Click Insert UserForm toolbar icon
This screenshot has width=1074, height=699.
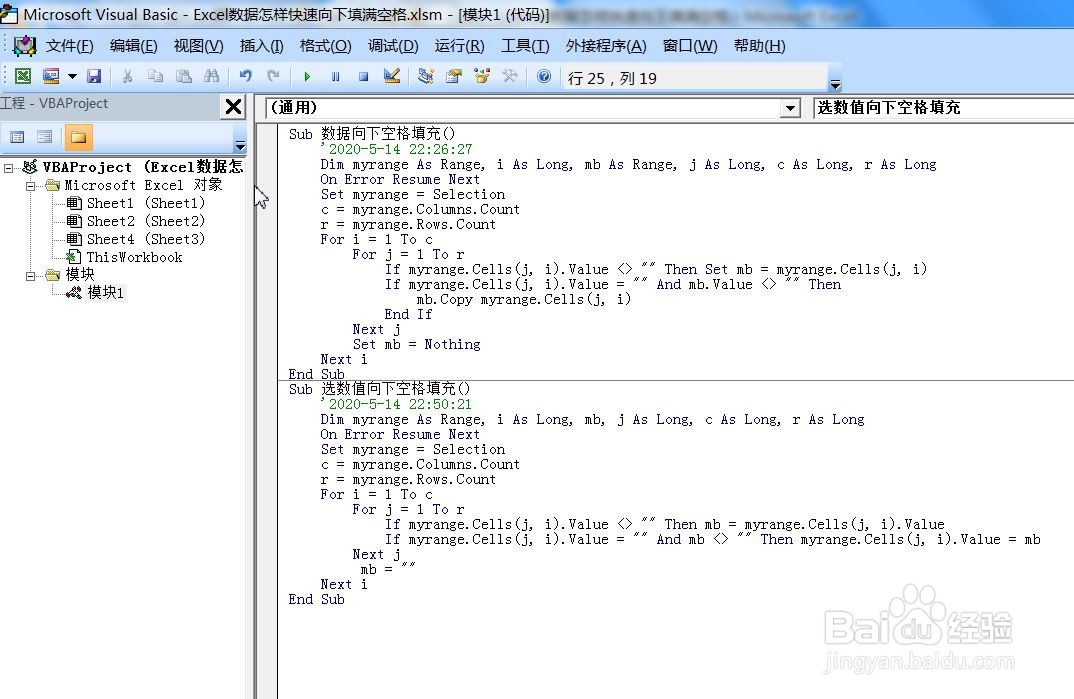click(x=51, y=76)
